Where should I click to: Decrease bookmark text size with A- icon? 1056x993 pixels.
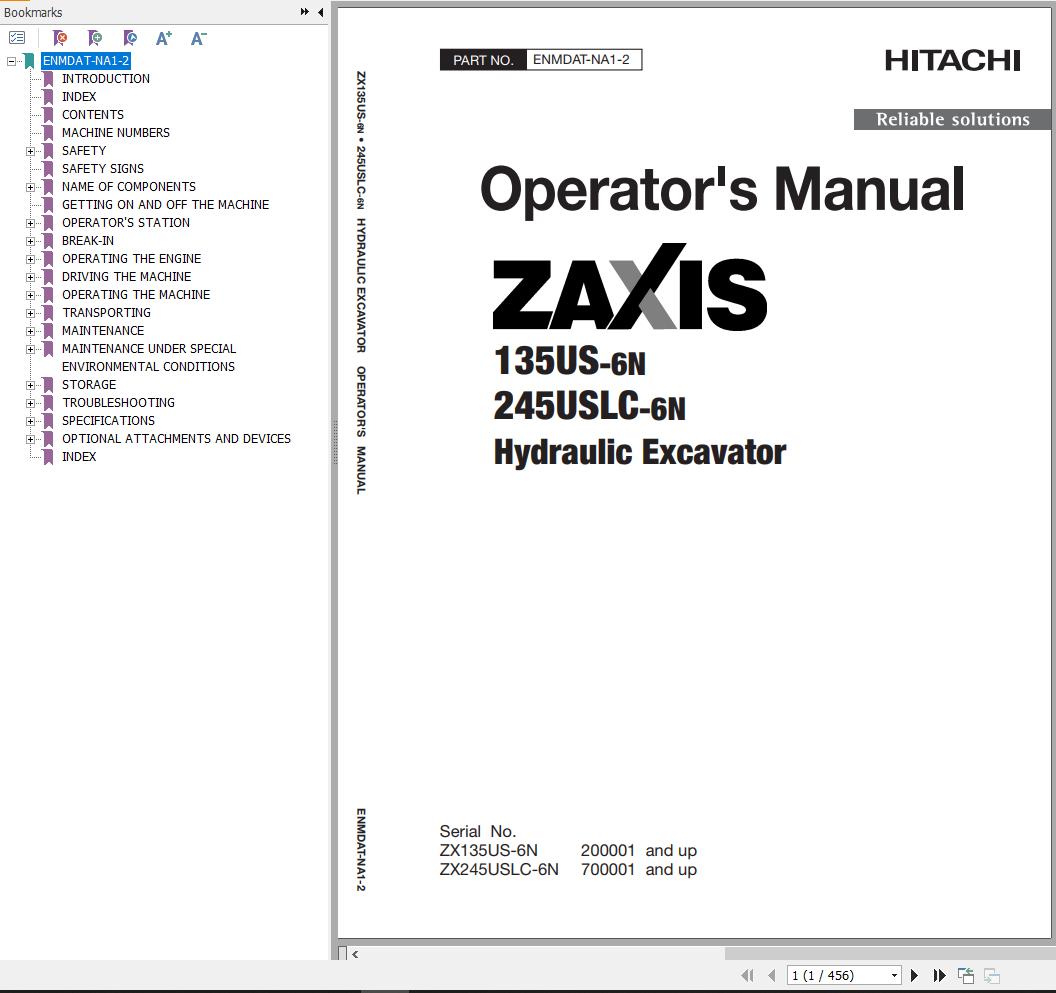pyautogui.click(x=199, y=38)
